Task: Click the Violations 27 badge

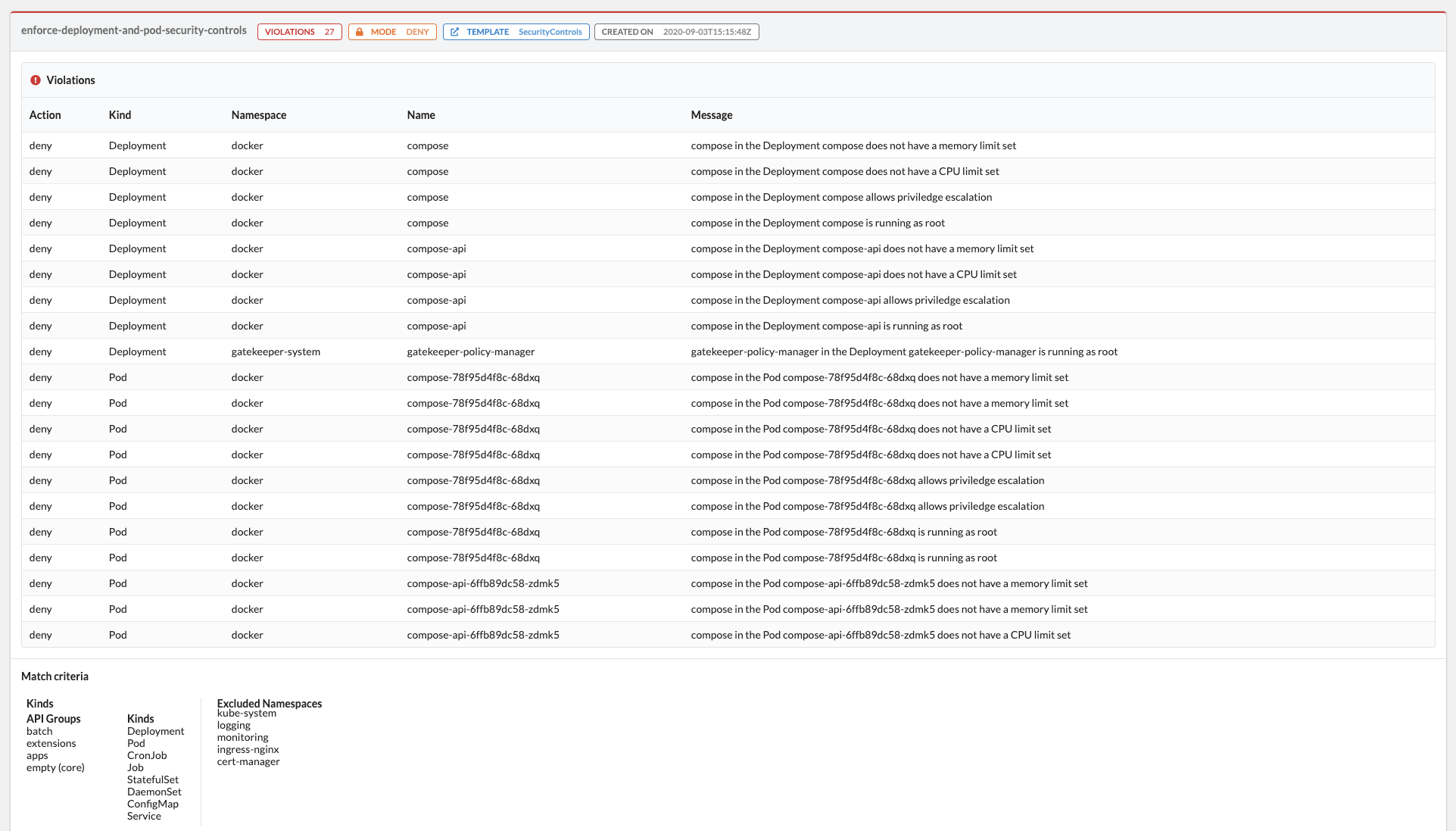Action: (299, 32)
